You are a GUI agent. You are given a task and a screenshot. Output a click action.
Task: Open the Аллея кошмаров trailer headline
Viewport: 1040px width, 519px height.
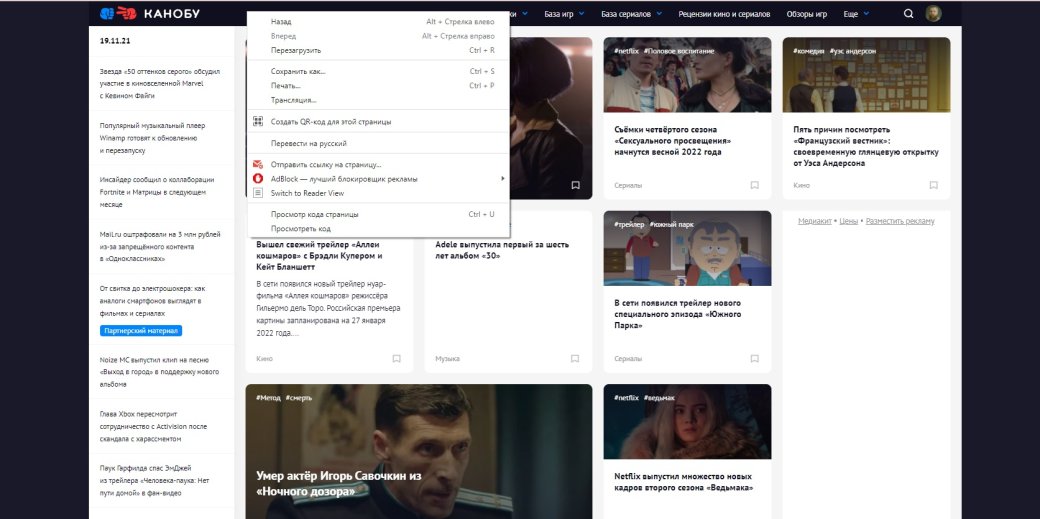pyautogui.click(x=320, y=256)
